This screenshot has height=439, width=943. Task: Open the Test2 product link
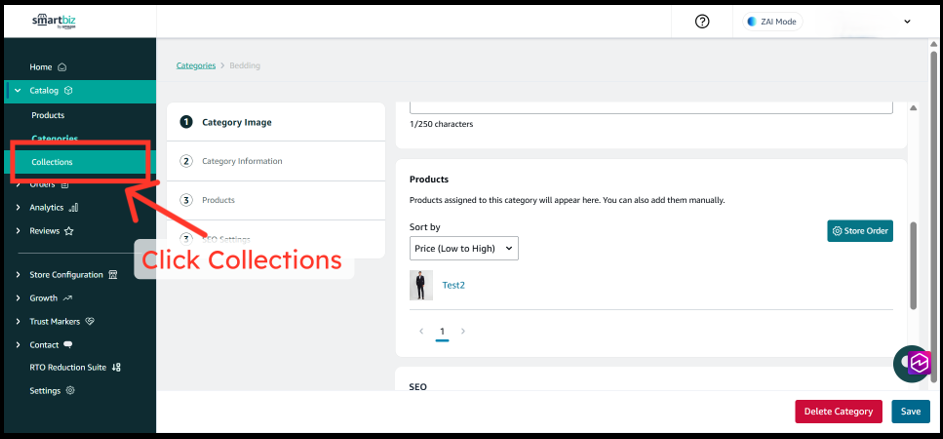coord(453,285)
